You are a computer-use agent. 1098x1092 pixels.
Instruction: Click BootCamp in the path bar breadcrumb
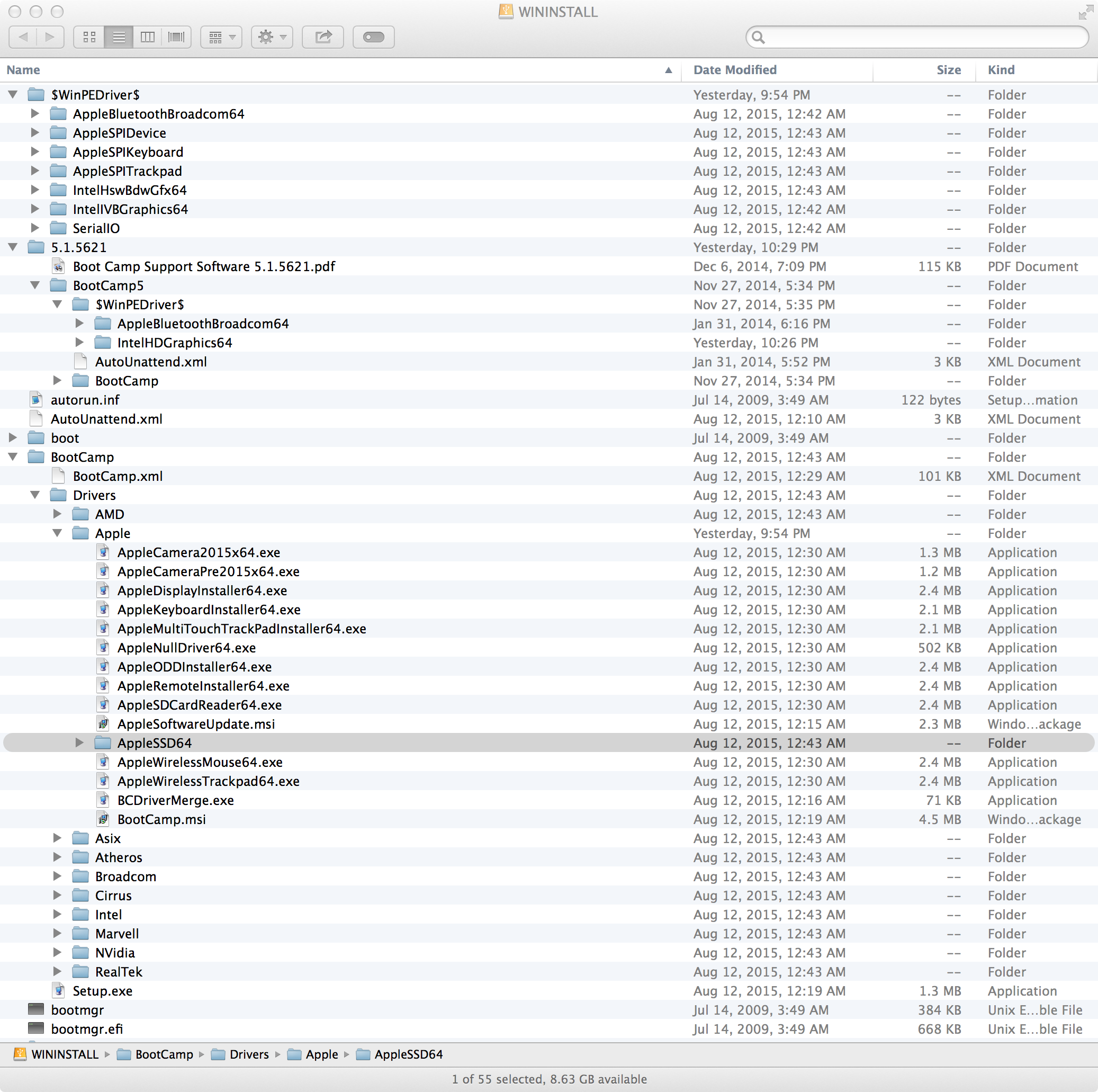pos(164,1054)
